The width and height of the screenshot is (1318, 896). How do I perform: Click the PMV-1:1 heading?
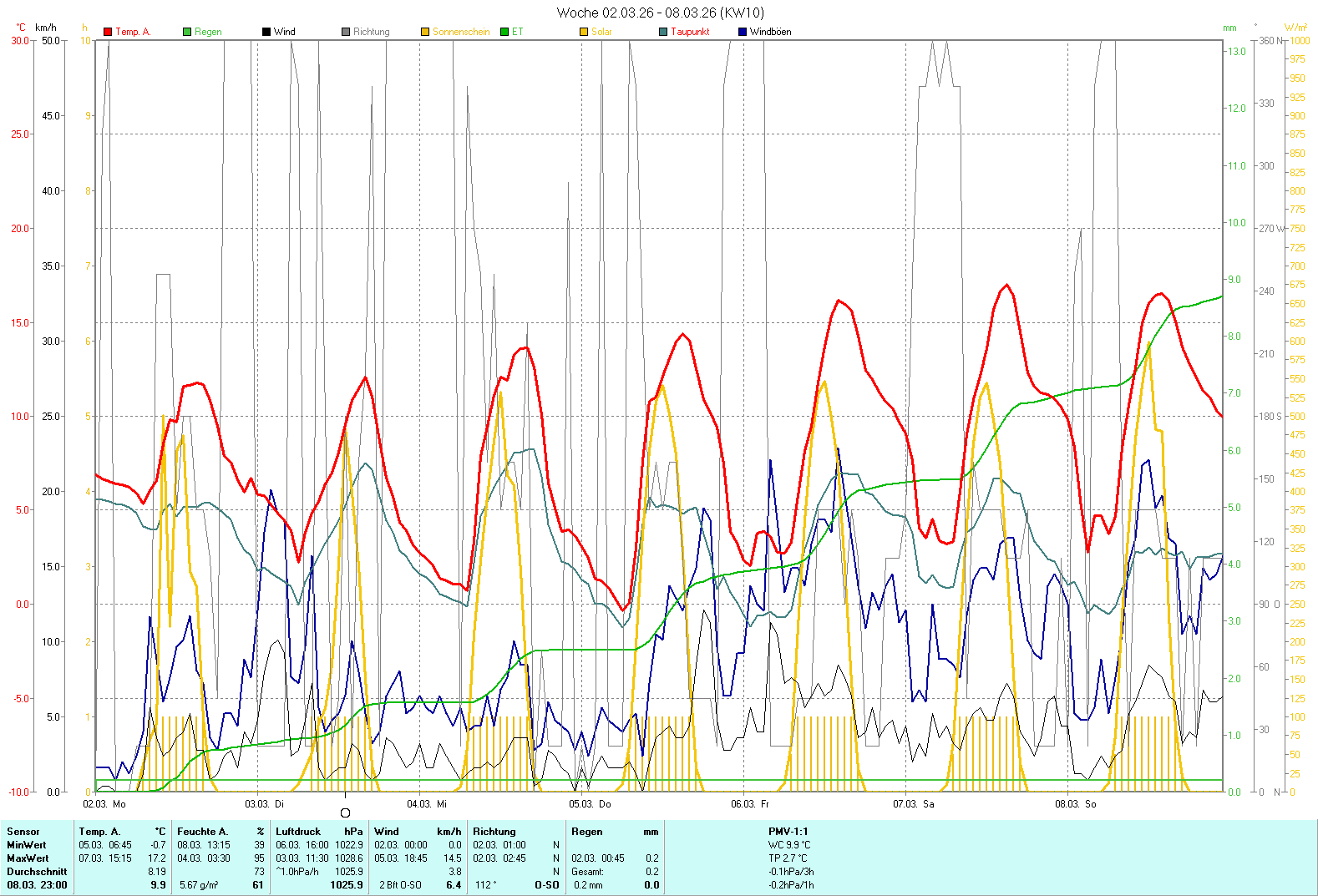(788, 832)
